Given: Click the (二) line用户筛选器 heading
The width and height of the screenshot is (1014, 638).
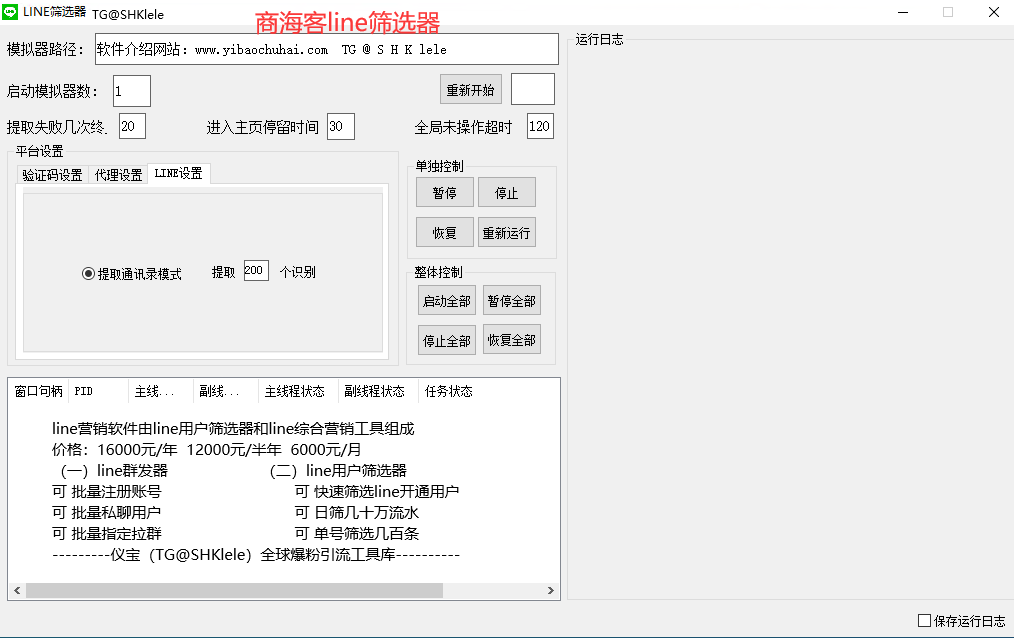Looking at the screenshot, I should click(x=338, y=471).
